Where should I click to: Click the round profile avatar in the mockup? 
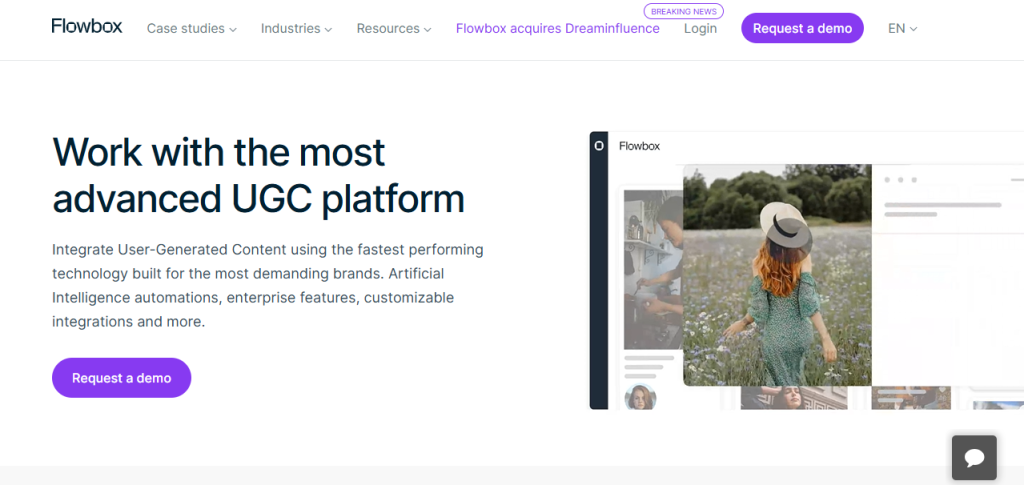click(x=640, y=397)
